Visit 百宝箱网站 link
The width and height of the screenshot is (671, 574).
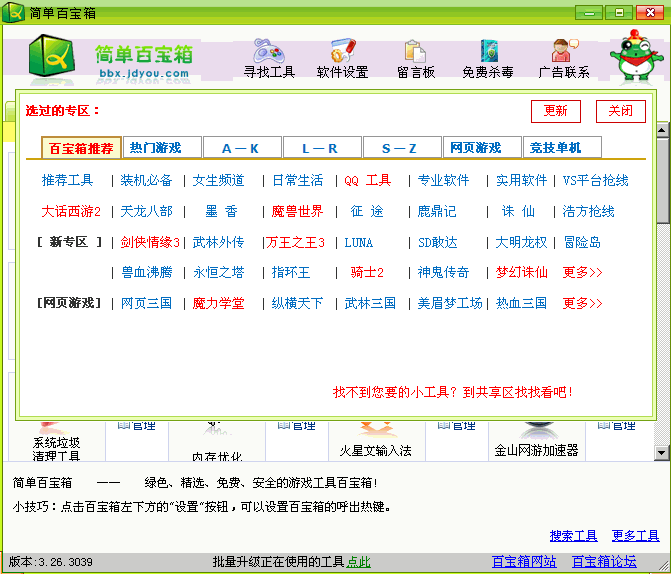[x=524, y=562]
